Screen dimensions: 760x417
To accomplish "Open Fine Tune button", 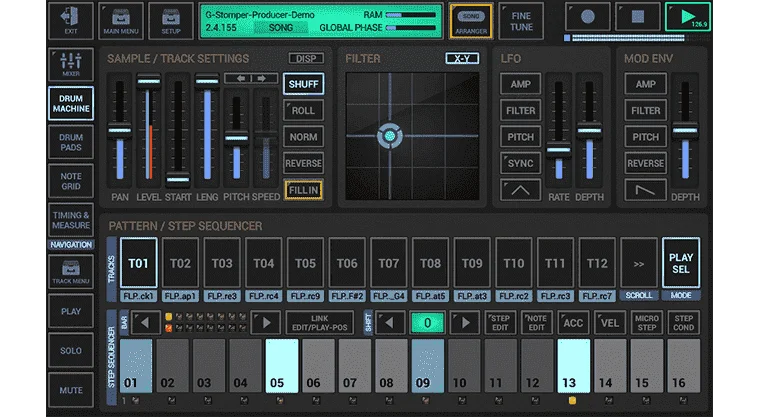I will (x=521, y=21).
